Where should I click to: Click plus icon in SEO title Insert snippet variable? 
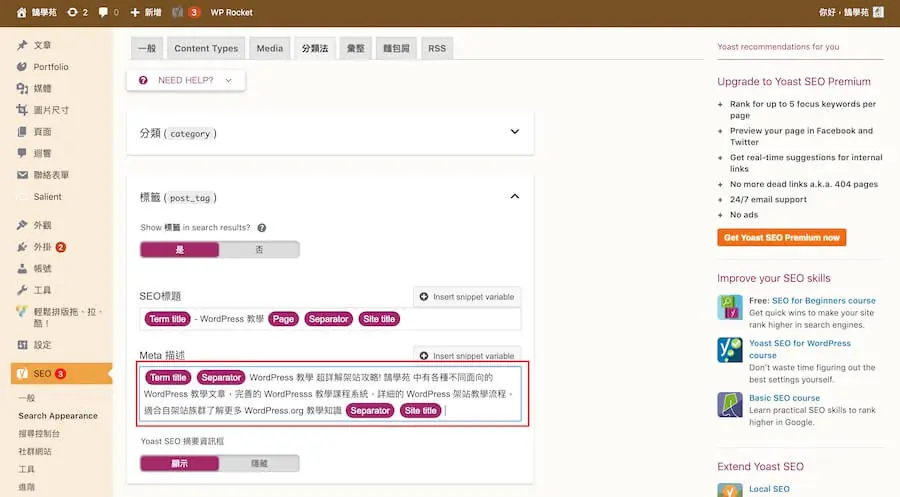point(424,297)
